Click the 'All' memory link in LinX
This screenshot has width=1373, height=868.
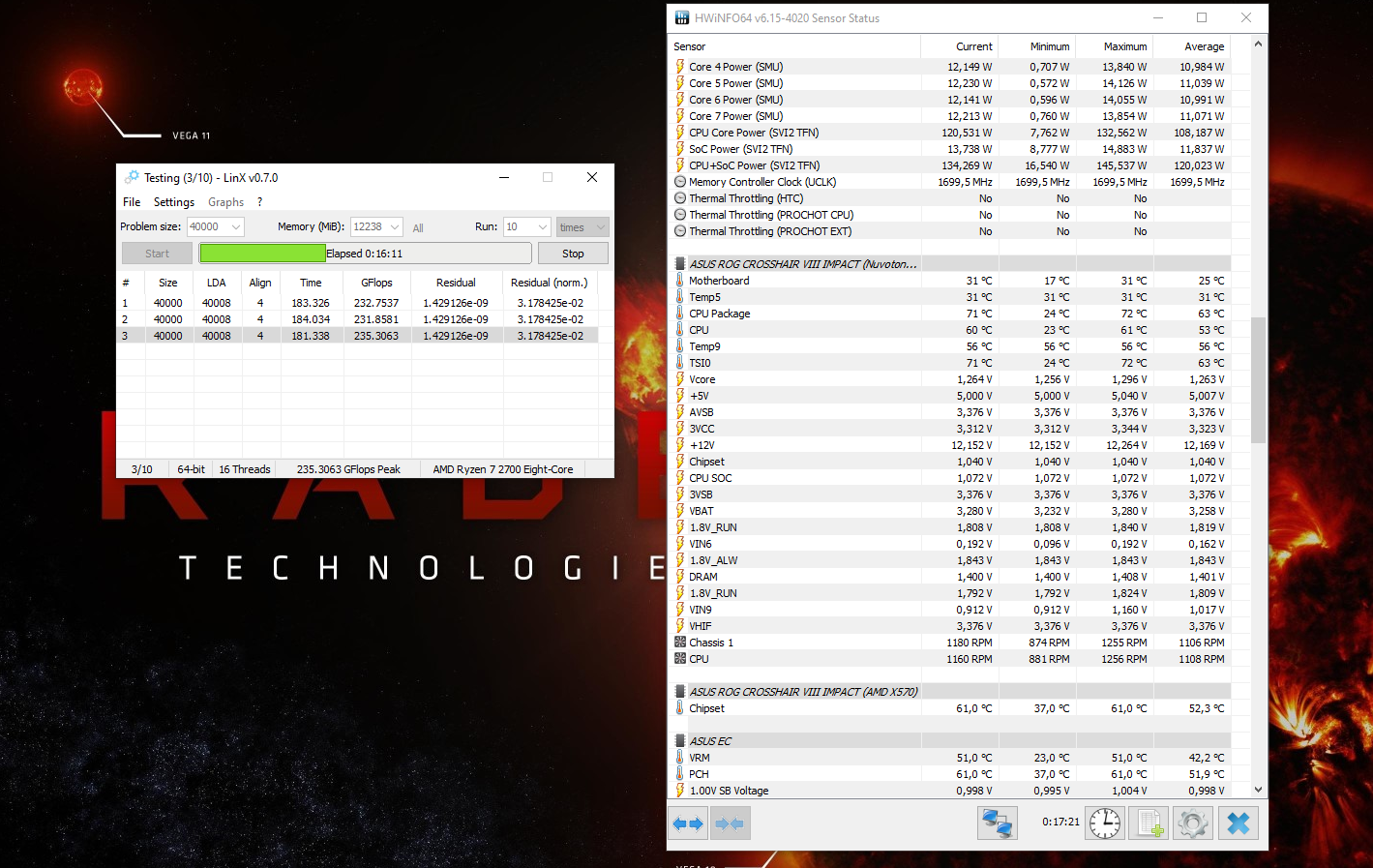(418, 228)
